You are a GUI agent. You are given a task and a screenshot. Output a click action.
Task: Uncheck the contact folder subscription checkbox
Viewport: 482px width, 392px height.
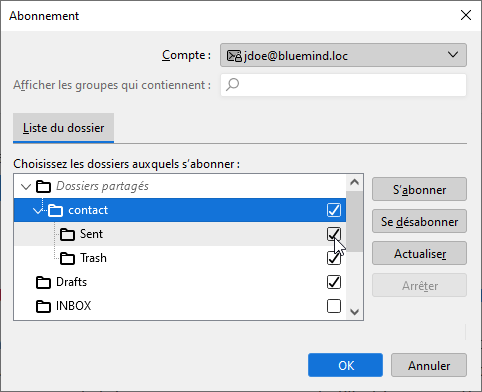[x=334, y=210]
